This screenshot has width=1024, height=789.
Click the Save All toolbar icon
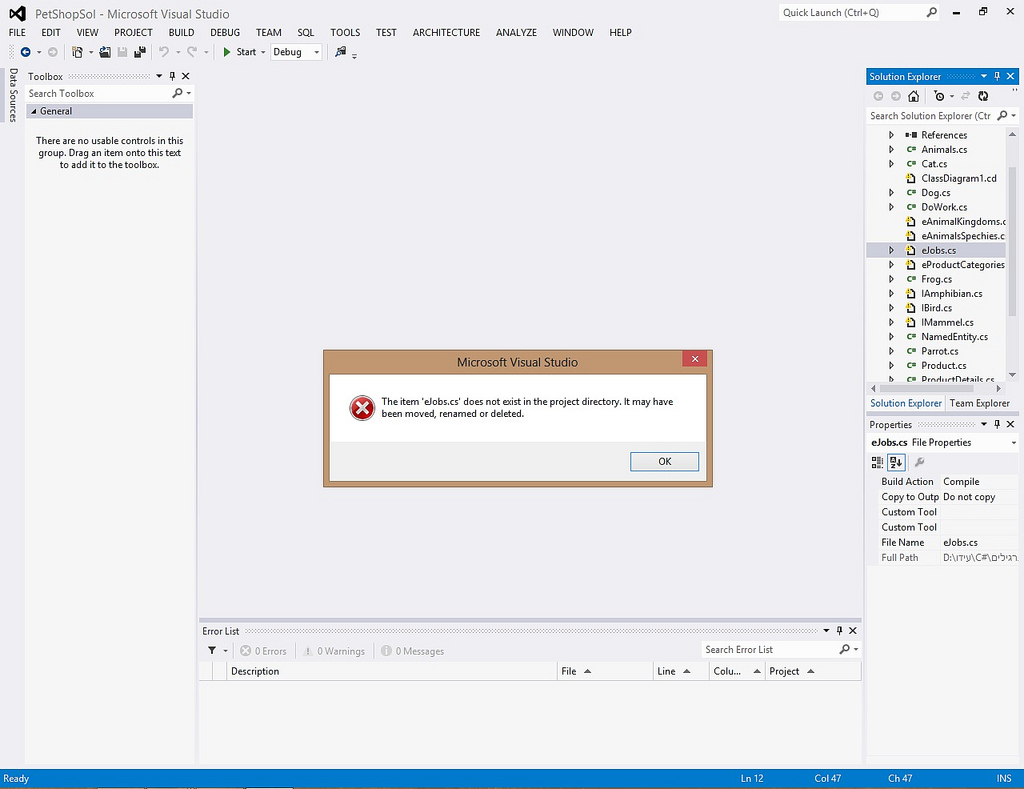tap(140, 52)
